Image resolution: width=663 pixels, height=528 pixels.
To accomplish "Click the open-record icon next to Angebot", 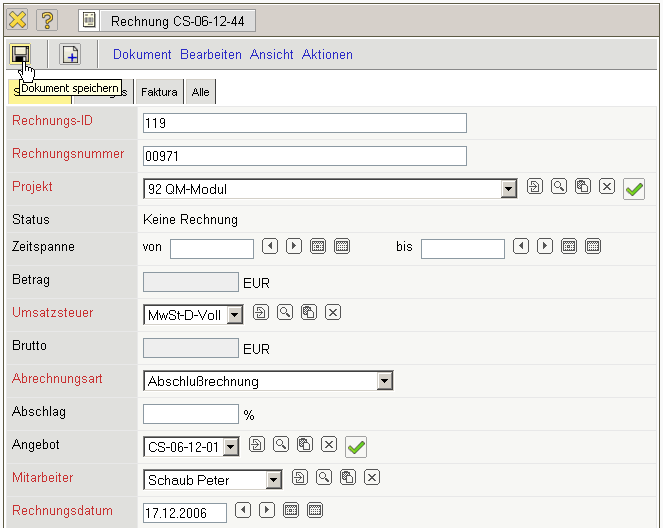I will (257, 445).
